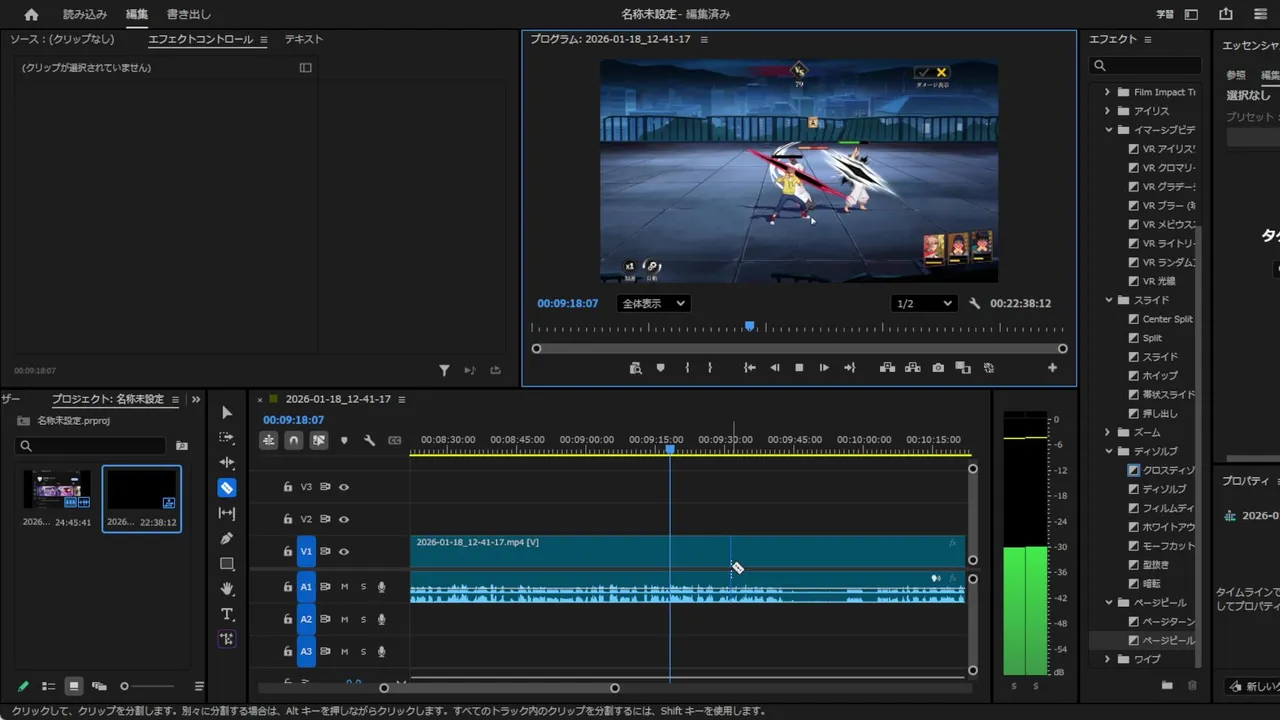Click filter icon in Effect Controls panel

click(444, 370)
